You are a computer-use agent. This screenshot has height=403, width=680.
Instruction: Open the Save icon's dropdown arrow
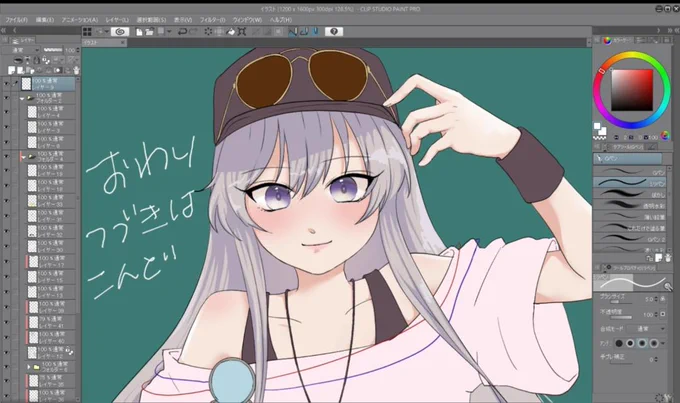pos(169,32)
